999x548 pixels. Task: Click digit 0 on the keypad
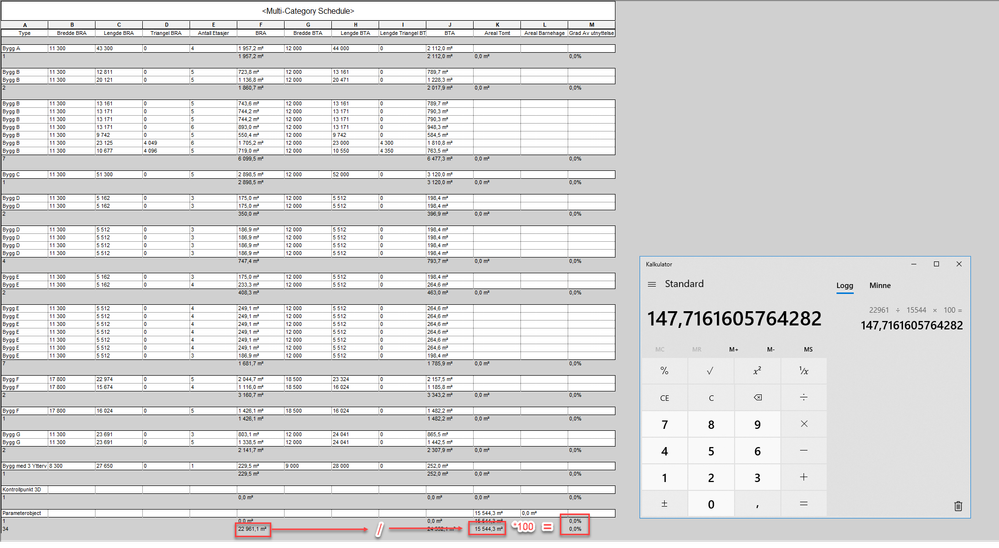(x=711, y=504)
